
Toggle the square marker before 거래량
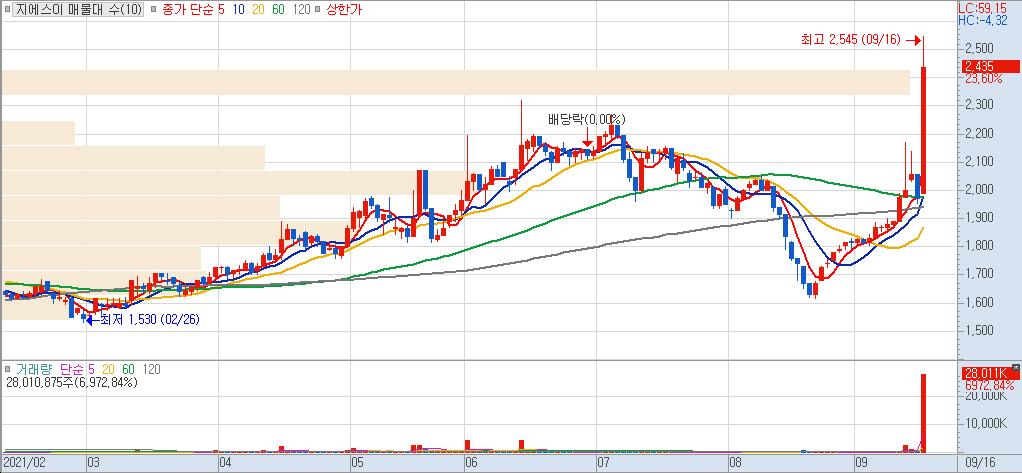click(7, 369)
